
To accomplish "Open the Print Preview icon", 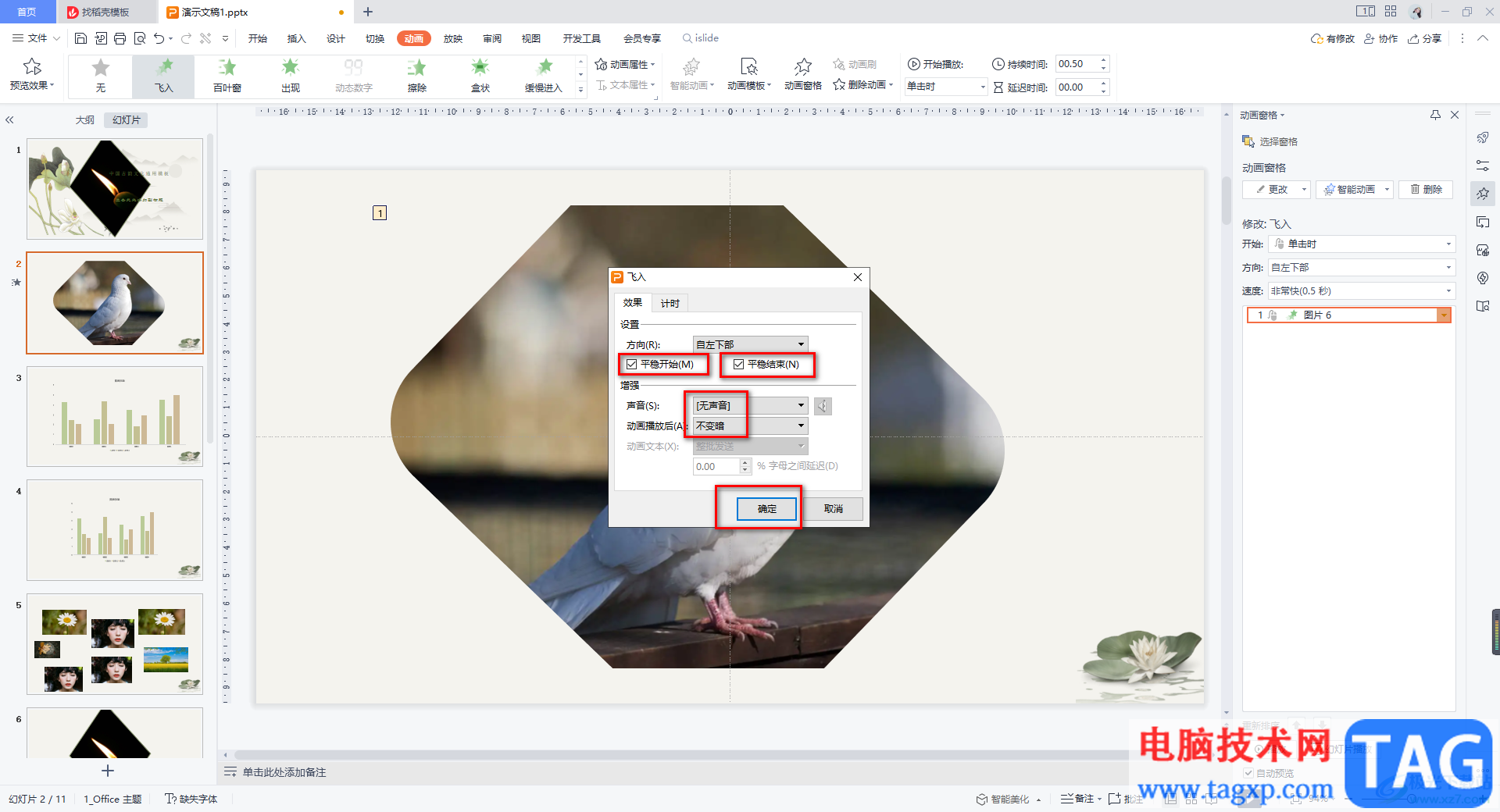I will (139, 38).
